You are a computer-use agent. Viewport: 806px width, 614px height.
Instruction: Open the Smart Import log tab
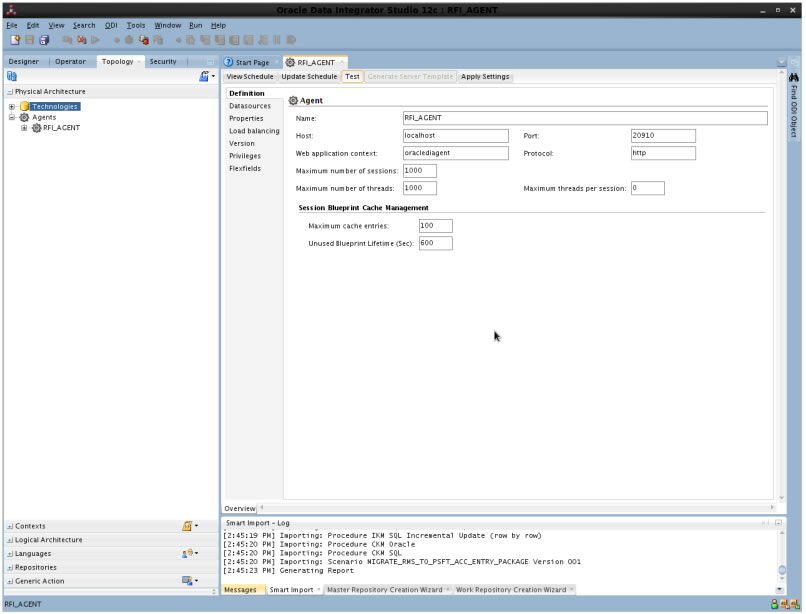(x=291, y=590)
